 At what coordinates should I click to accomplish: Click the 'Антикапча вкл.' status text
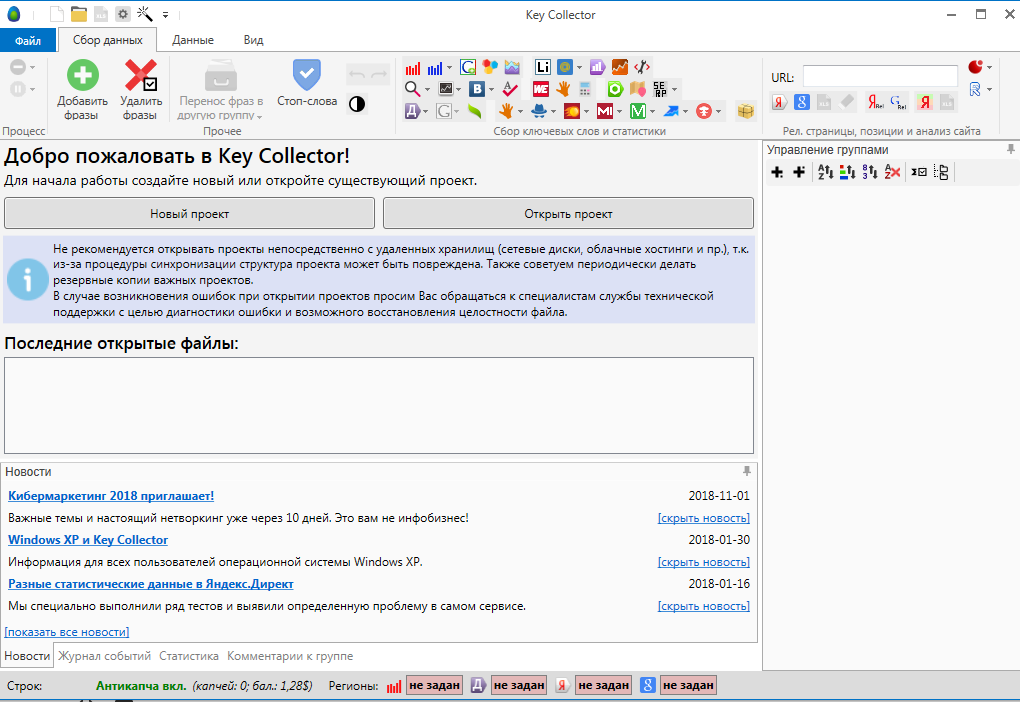[141, 686]
